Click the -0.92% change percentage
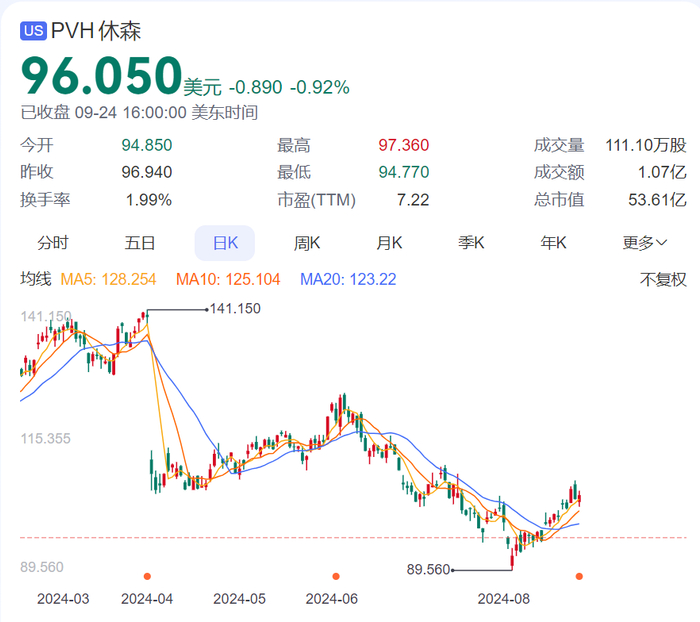This screenshot has height=622, width=700. tap(320, 88)
